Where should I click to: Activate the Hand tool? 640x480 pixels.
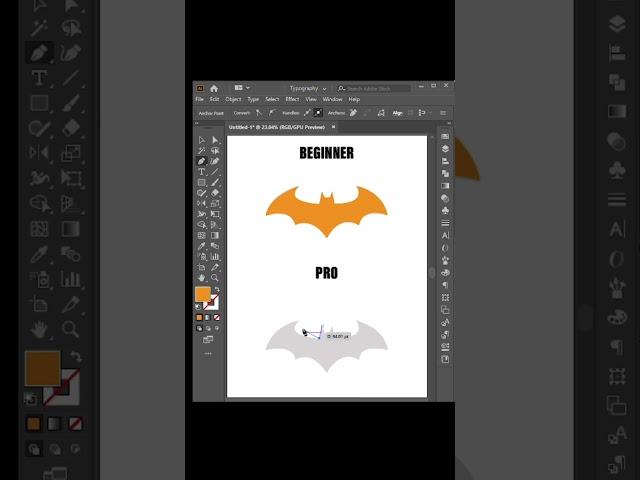click(x=202, y=278)
